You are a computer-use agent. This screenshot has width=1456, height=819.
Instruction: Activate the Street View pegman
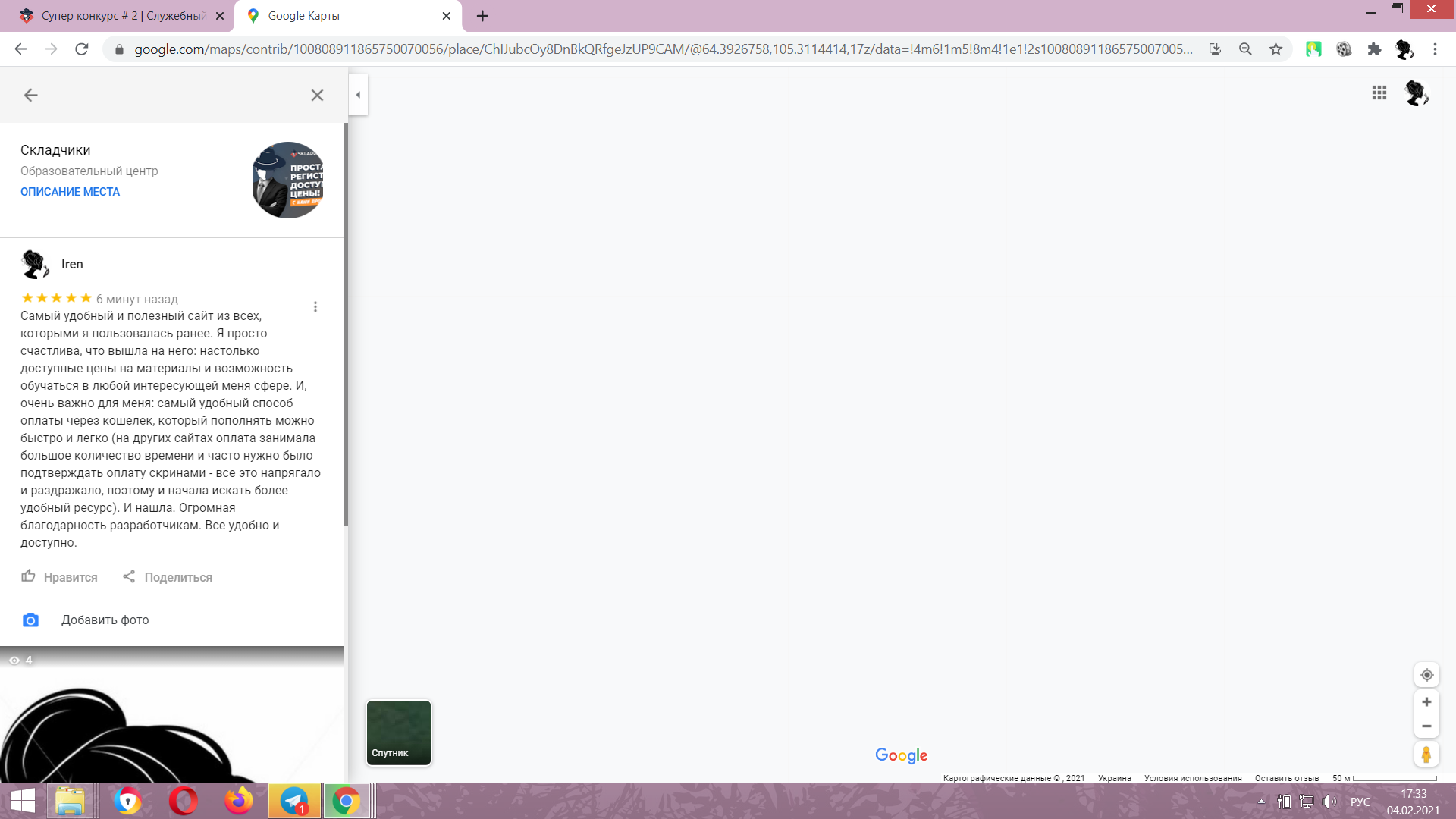(x=1426, y=755)
